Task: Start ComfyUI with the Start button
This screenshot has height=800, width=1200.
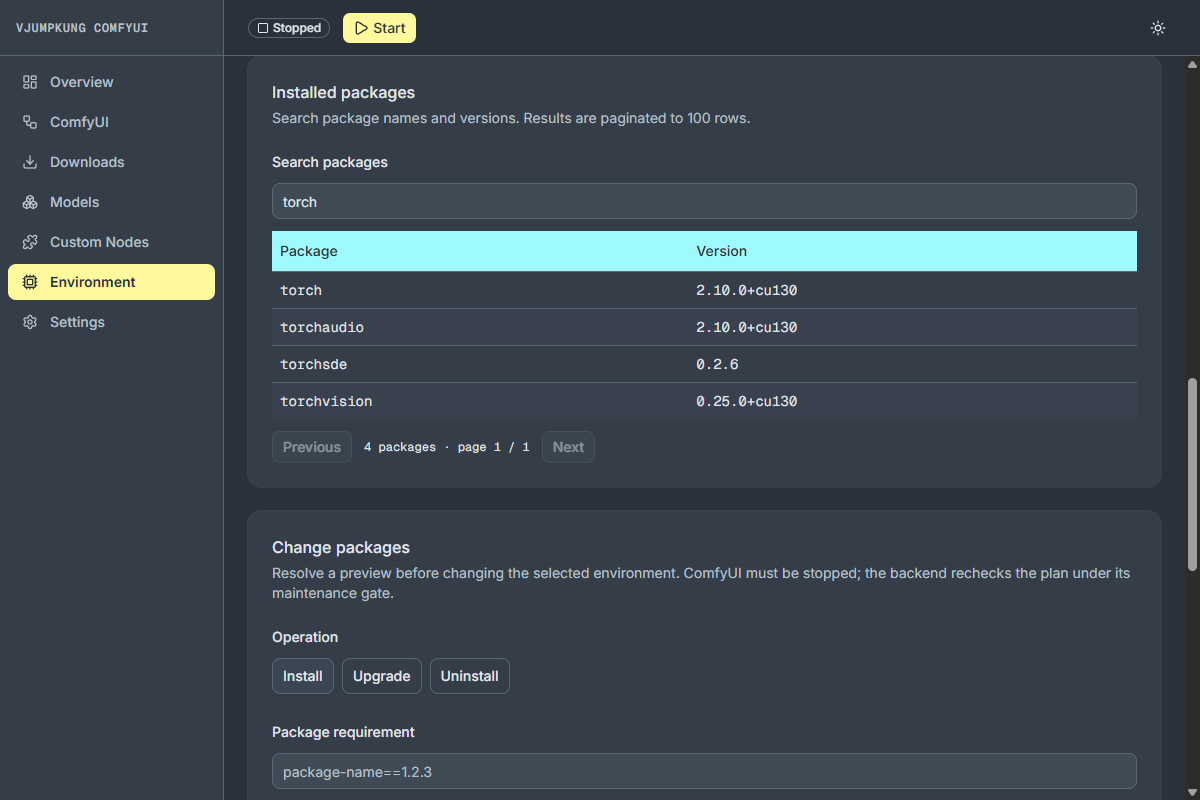Action: 379,28
